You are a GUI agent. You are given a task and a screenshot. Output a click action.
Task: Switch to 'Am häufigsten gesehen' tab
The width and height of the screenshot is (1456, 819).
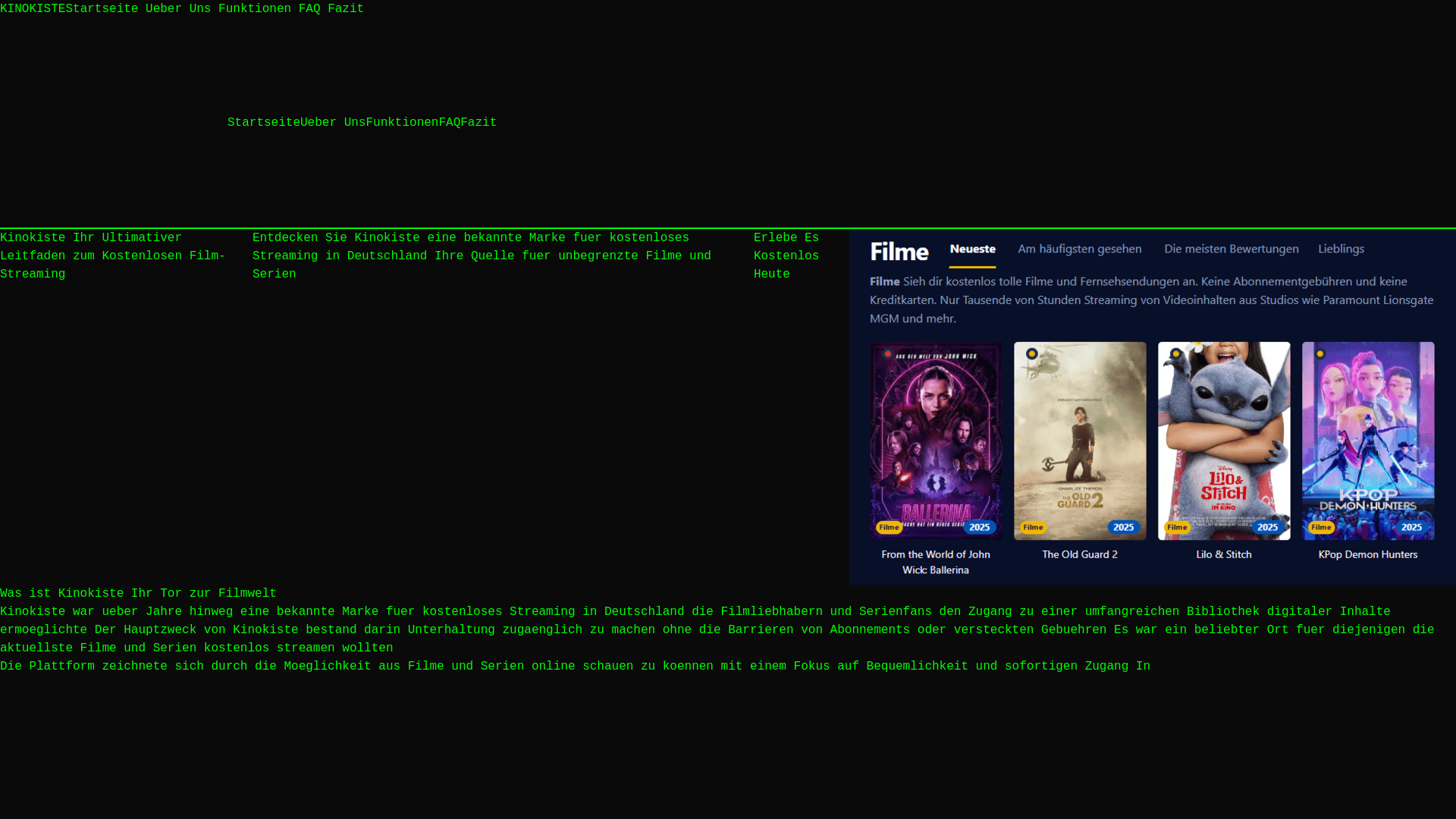[1079, 249]
